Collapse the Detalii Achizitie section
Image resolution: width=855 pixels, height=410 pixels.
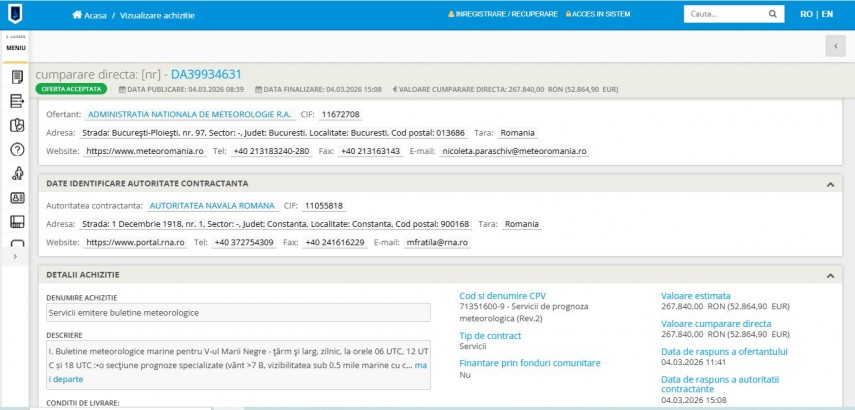coord(829,275)
